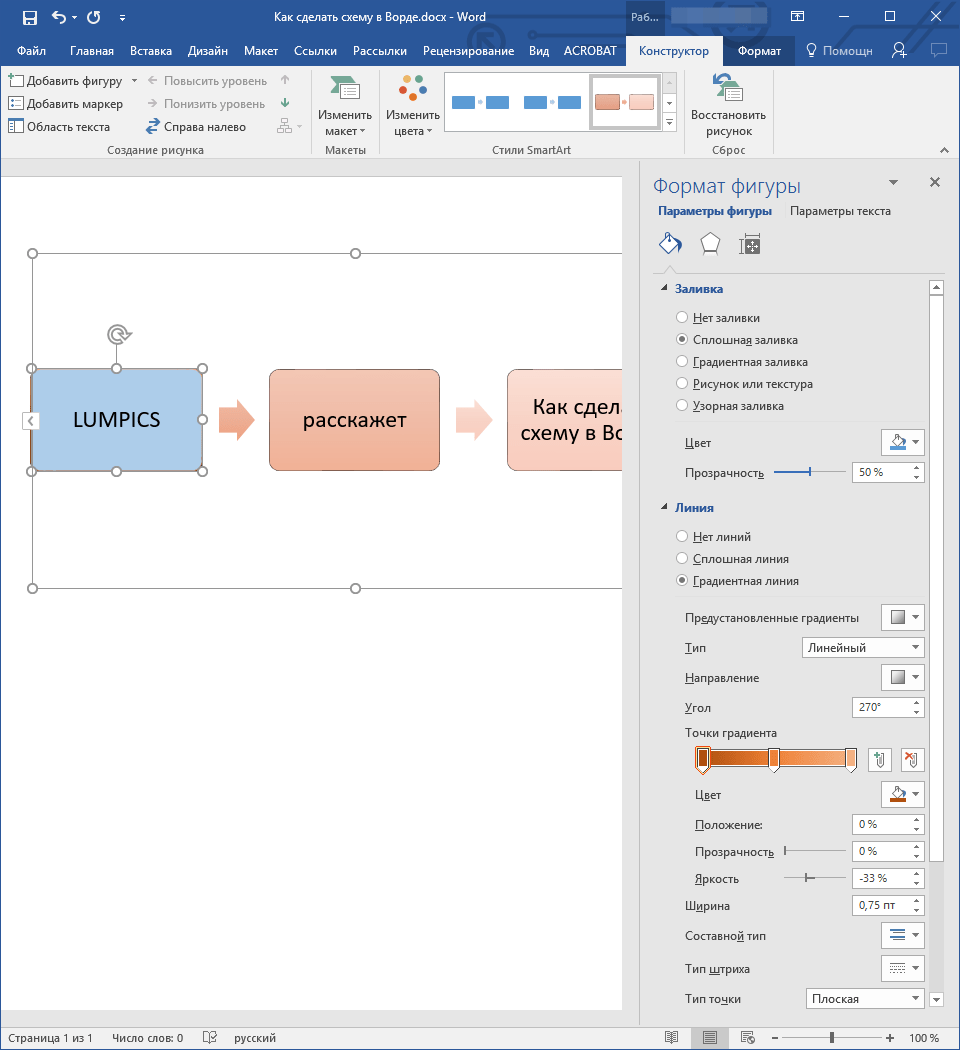Image resolution: width=960 pixels, height=1050 pixels.
Task: Click the Добавить маркер button
Action: tap(66, 104)
